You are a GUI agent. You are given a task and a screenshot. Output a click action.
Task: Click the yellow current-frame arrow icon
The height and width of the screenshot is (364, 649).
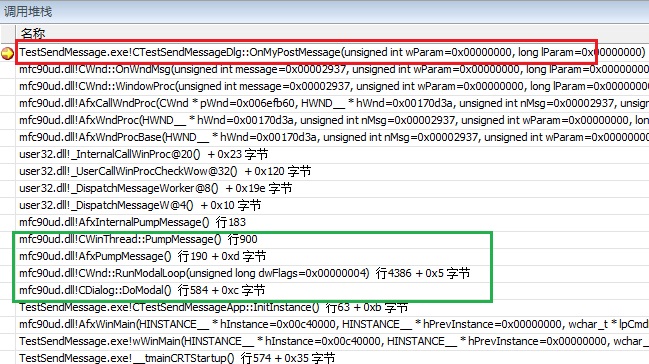[7, 53]
